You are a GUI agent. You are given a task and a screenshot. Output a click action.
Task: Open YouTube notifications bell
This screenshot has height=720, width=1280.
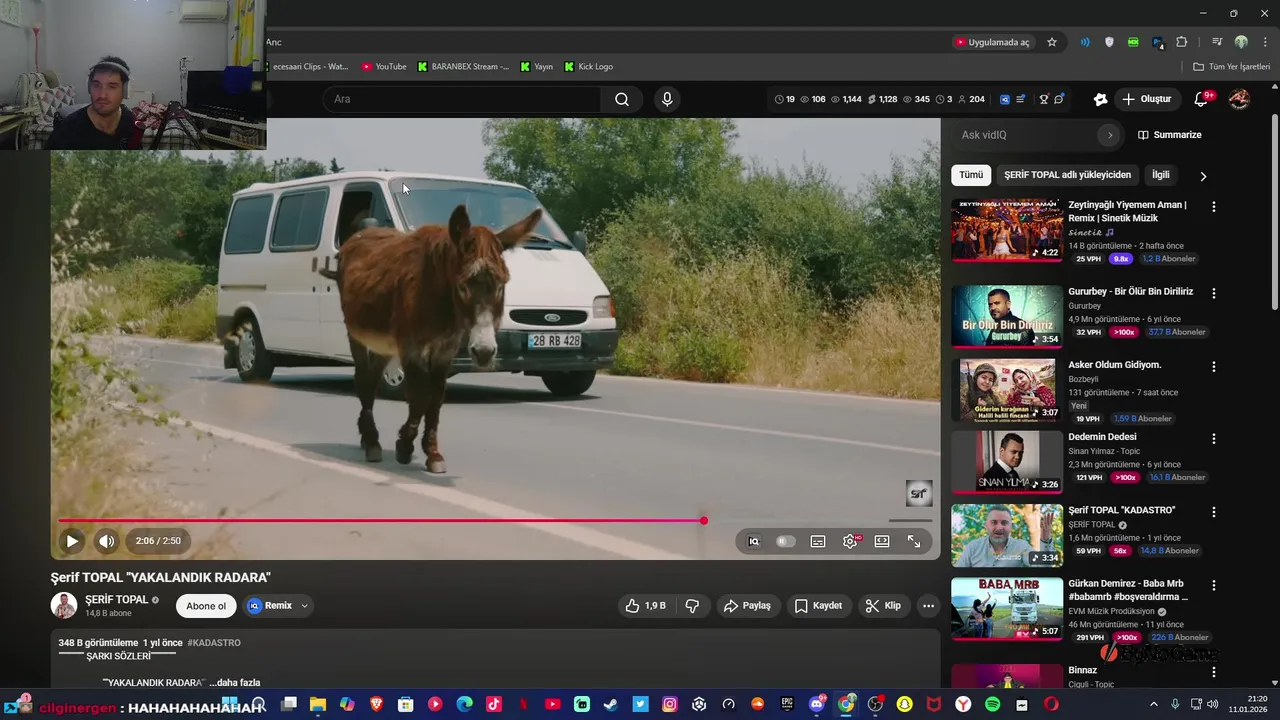pos(1201,99)
